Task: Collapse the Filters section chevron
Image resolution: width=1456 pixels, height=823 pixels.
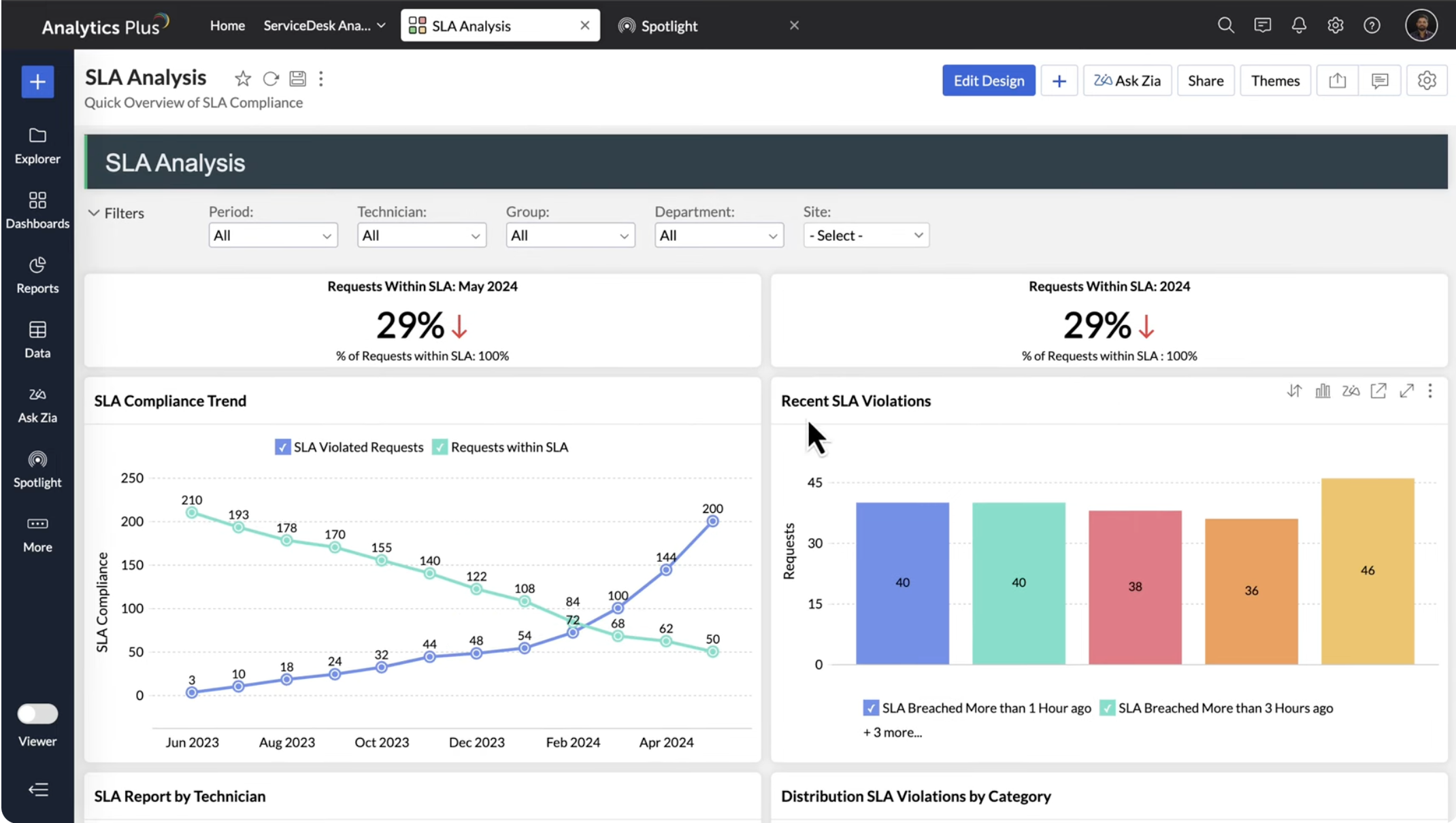Action: tap(94, 213)
